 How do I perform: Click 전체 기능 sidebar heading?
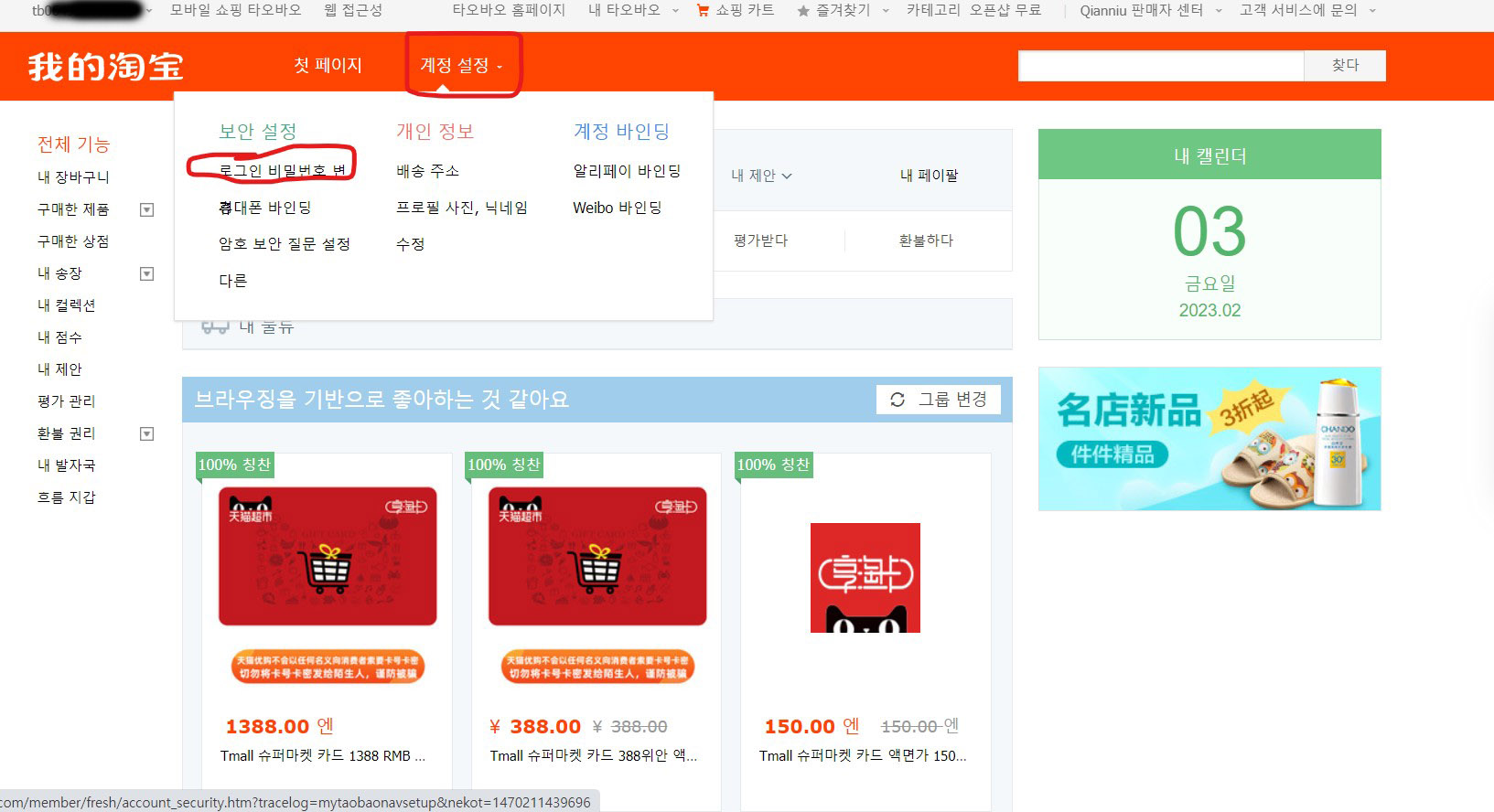(x=73, y=144)
